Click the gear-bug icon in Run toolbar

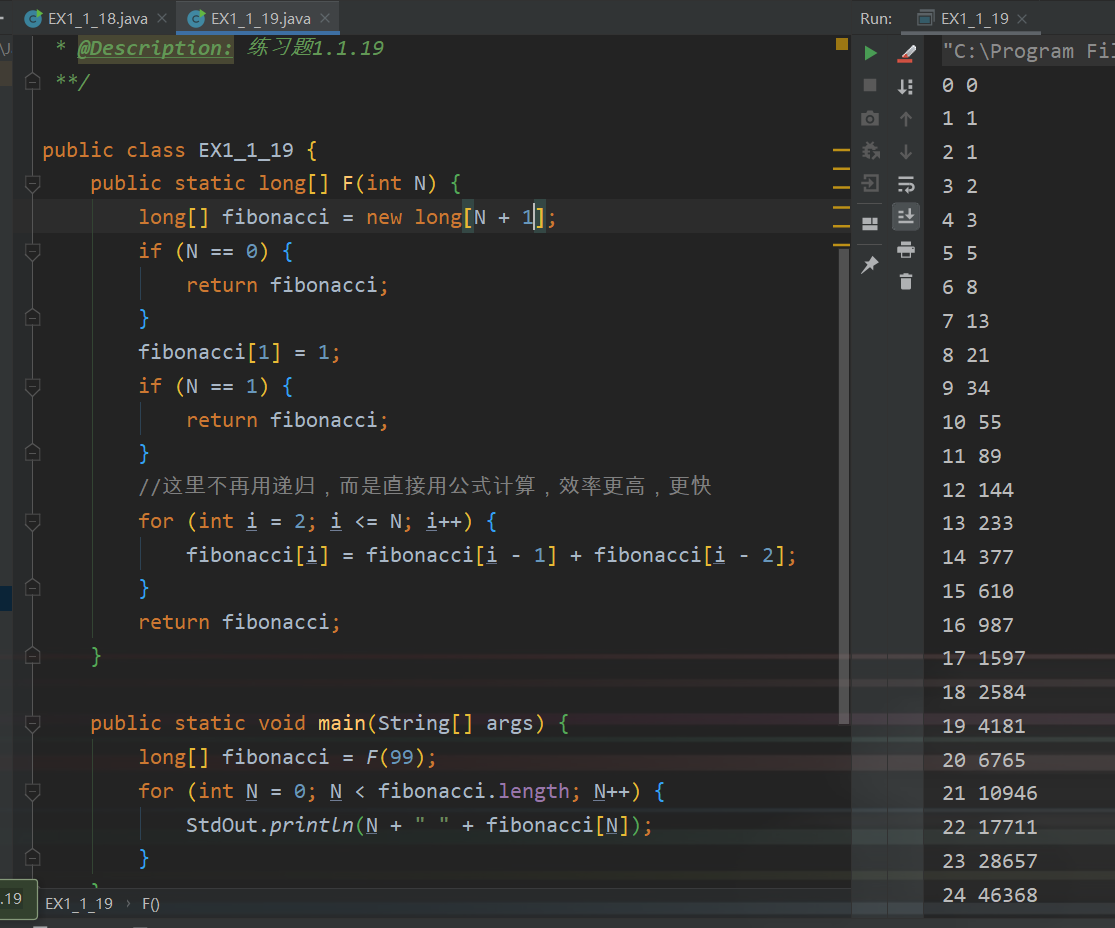click(x=870, y=151)
